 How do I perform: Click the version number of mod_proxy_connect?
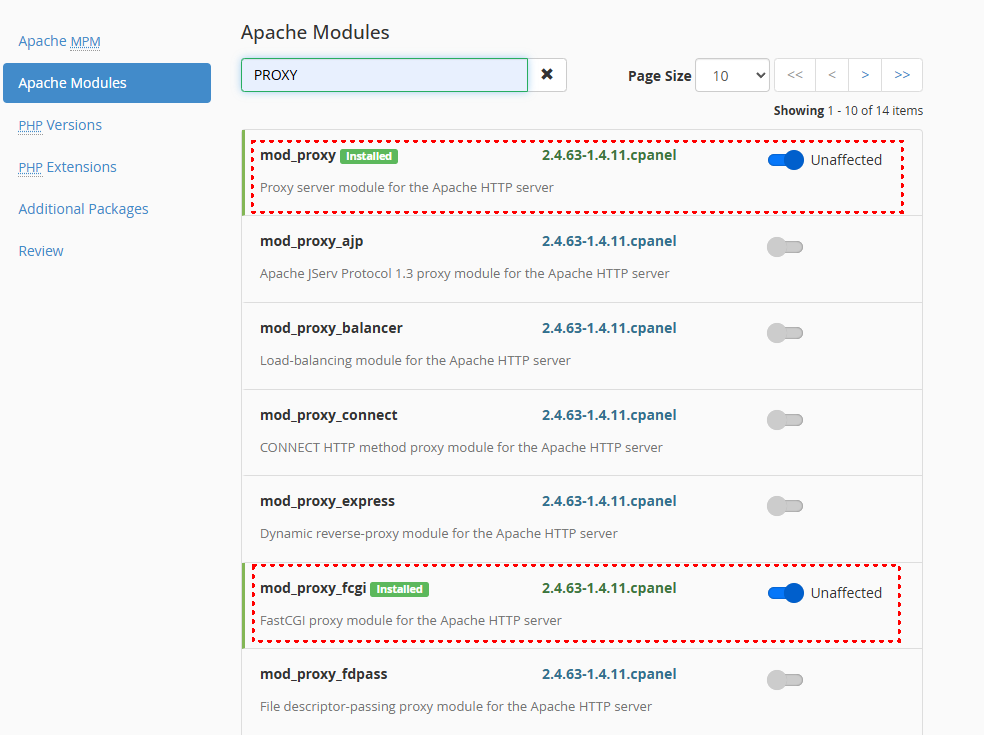(x=609, y=415)
